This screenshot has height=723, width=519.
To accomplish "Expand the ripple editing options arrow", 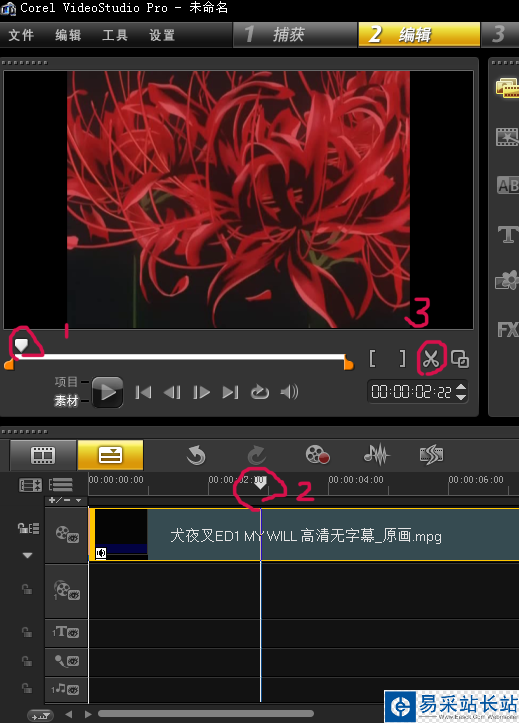I will coord(28,556).
